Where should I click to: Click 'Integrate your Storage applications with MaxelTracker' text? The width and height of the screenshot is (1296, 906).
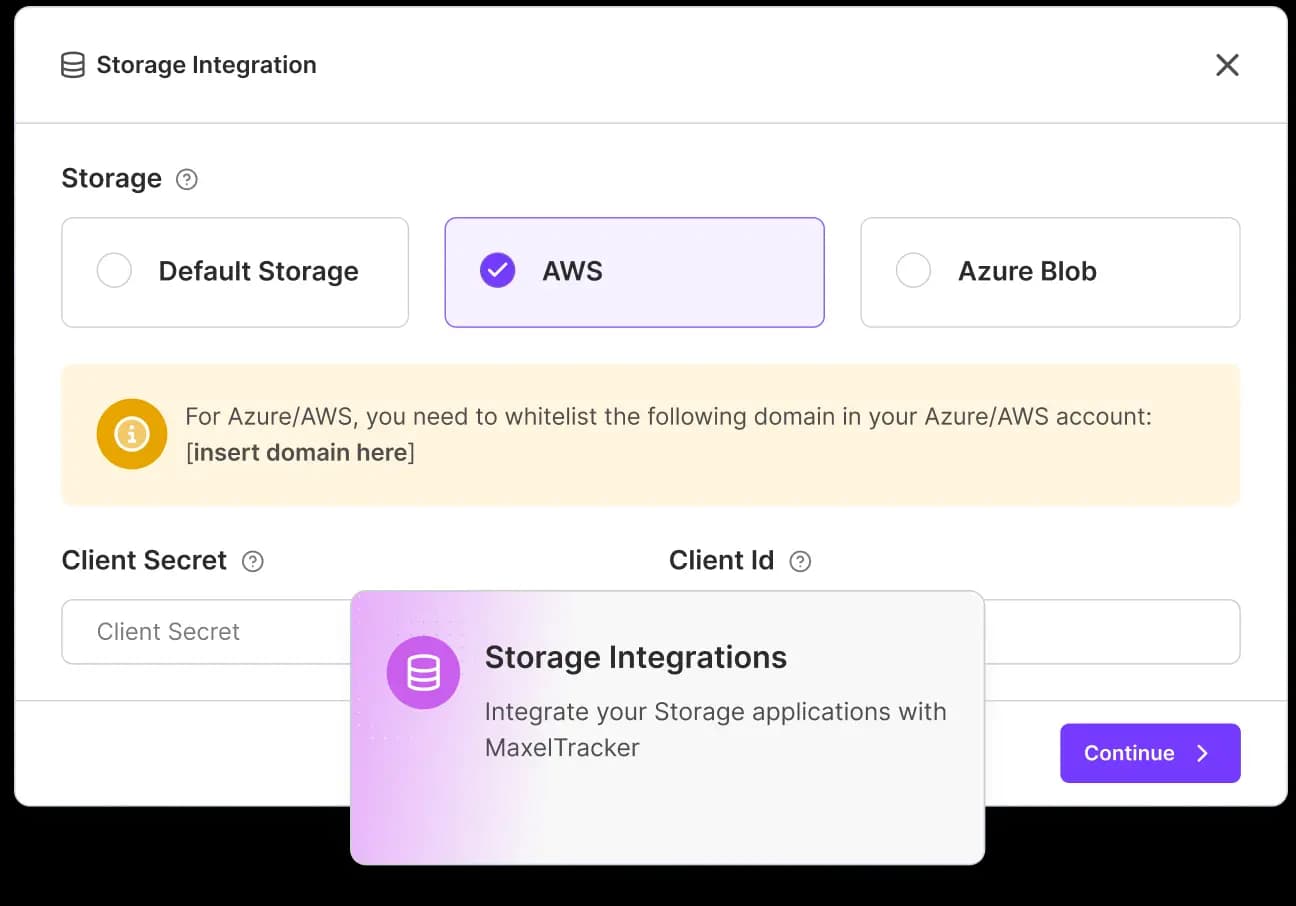point(715,729)
